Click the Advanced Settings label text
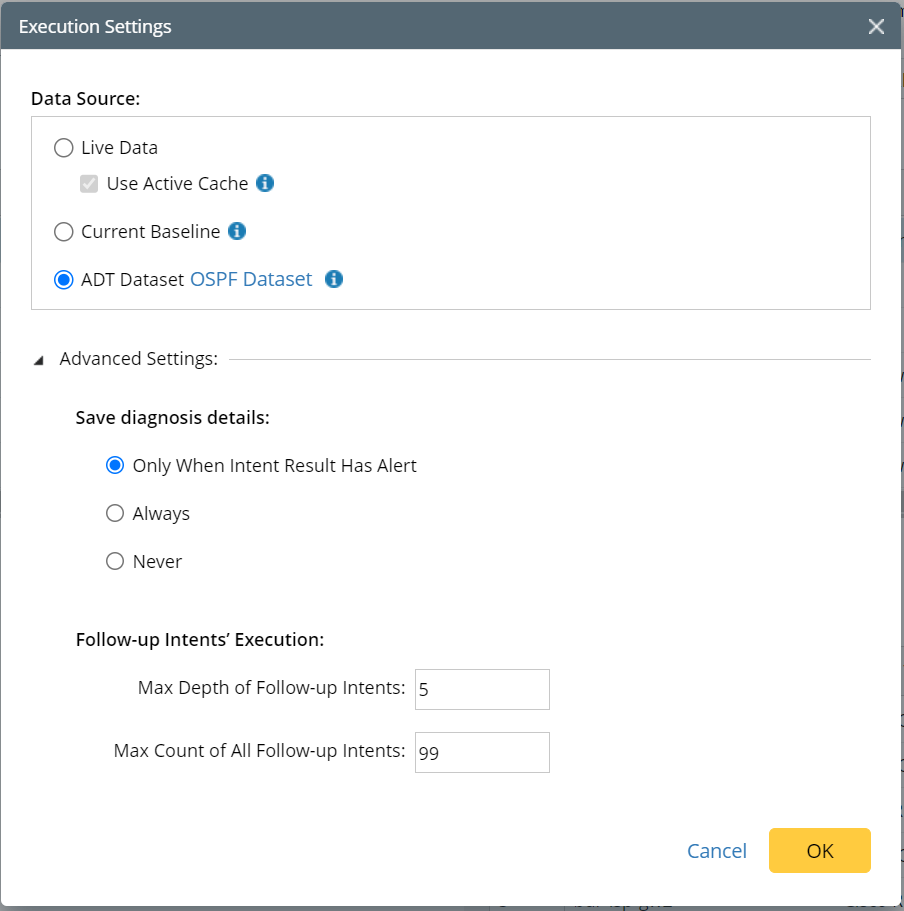Viewport: 904px width, 911px height. coord(139,359)
